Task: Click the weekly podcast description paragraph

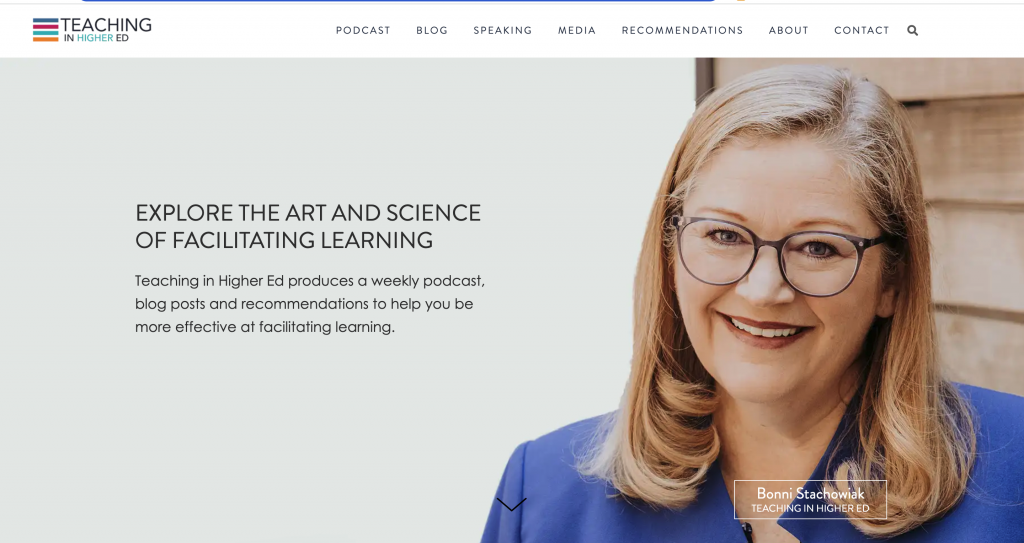Action: (x=310, y=304)
